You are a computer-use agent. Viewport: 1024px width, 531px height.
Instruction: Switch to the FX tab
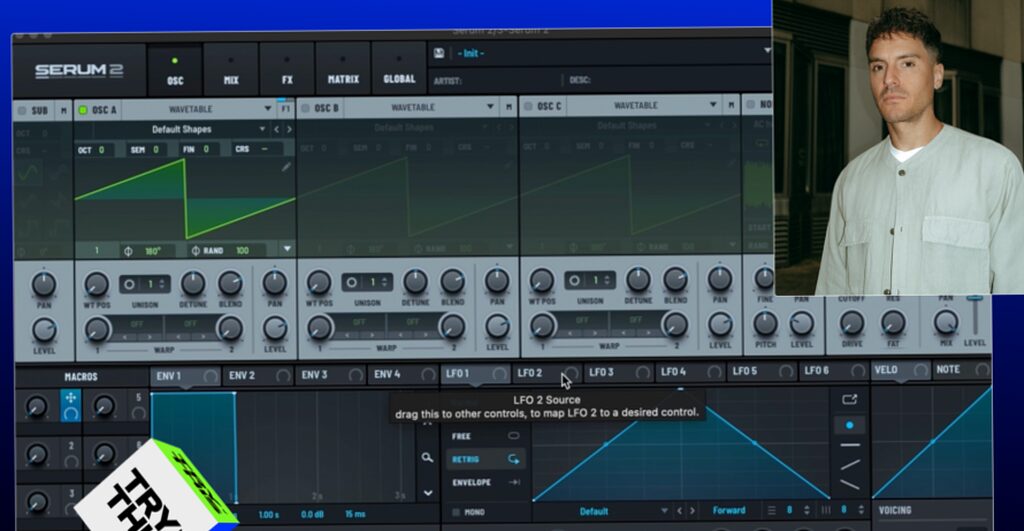coord(287,69)
